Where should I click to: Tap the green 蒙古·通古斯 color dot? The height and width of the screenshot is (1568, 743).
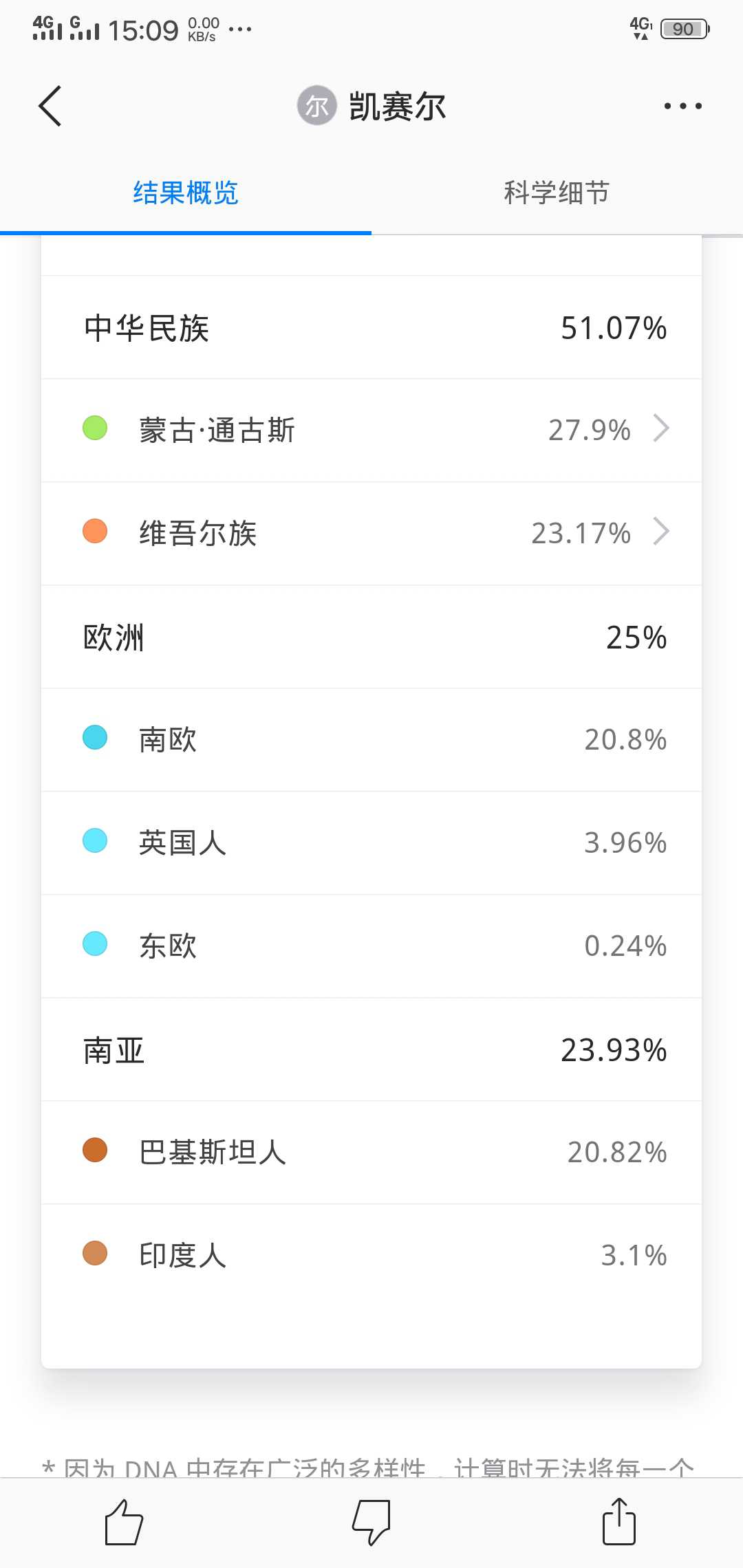point(95,428)
